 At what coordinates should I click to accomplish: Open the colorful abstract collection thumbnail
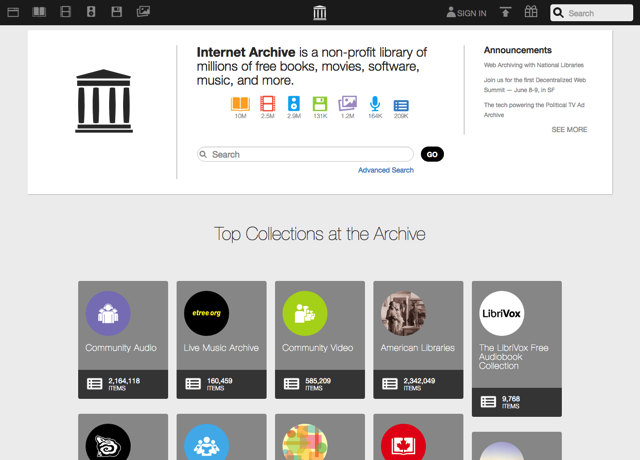point(305,442)
